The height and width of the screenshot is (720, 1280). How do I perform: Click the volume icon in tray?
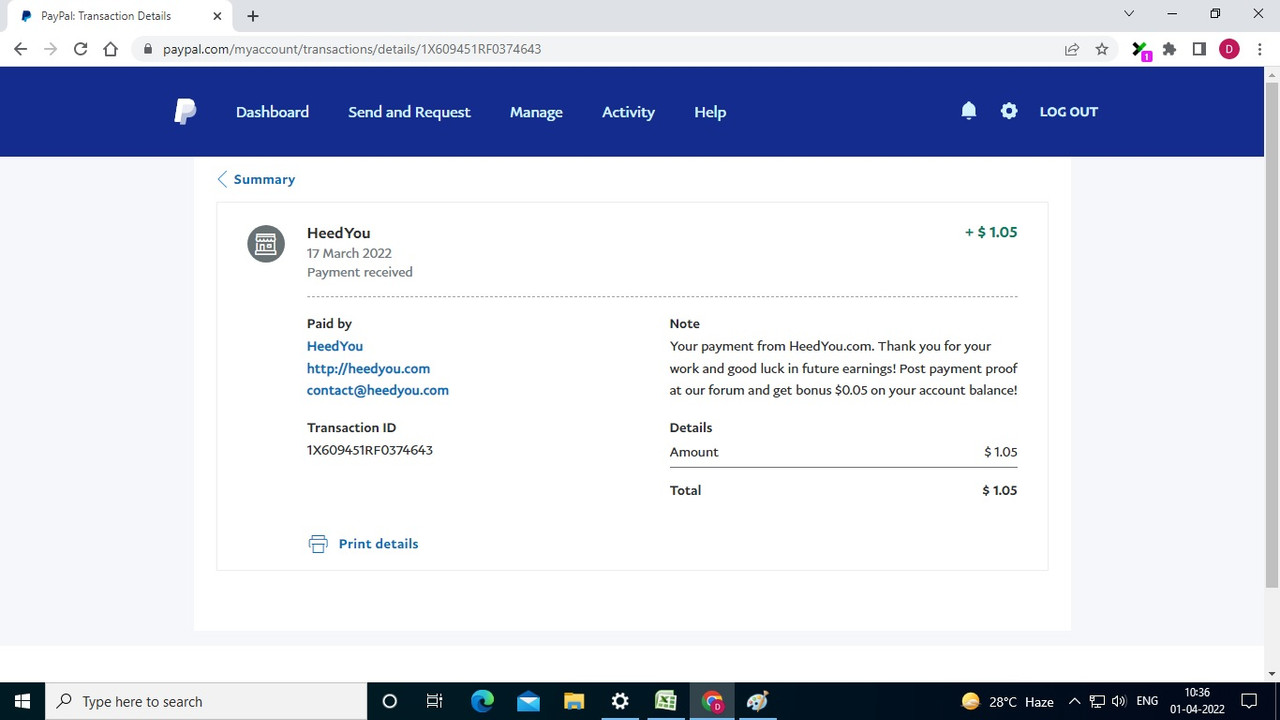tap(1119, 701)
